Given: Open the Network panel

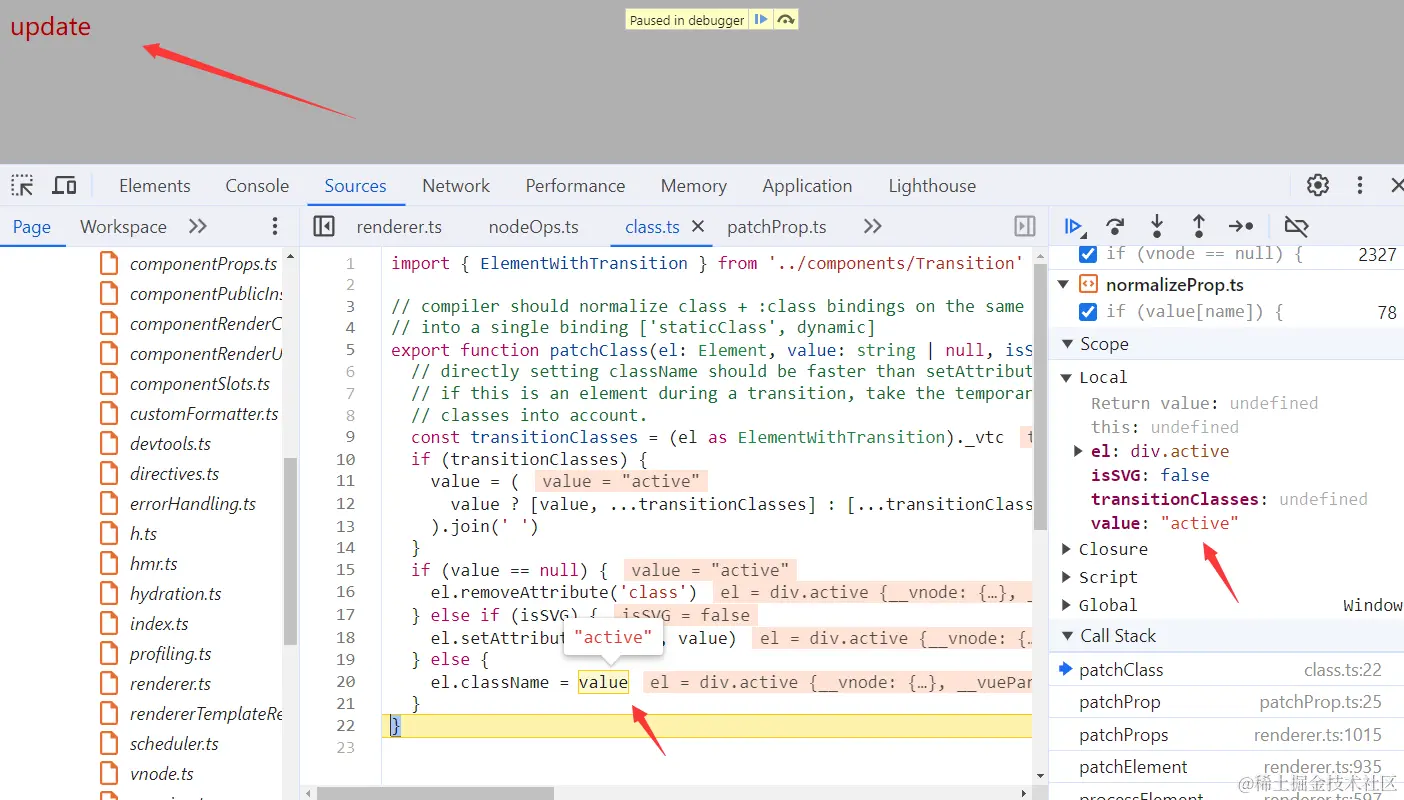Looking at the screenshot, I should point(456,186).
